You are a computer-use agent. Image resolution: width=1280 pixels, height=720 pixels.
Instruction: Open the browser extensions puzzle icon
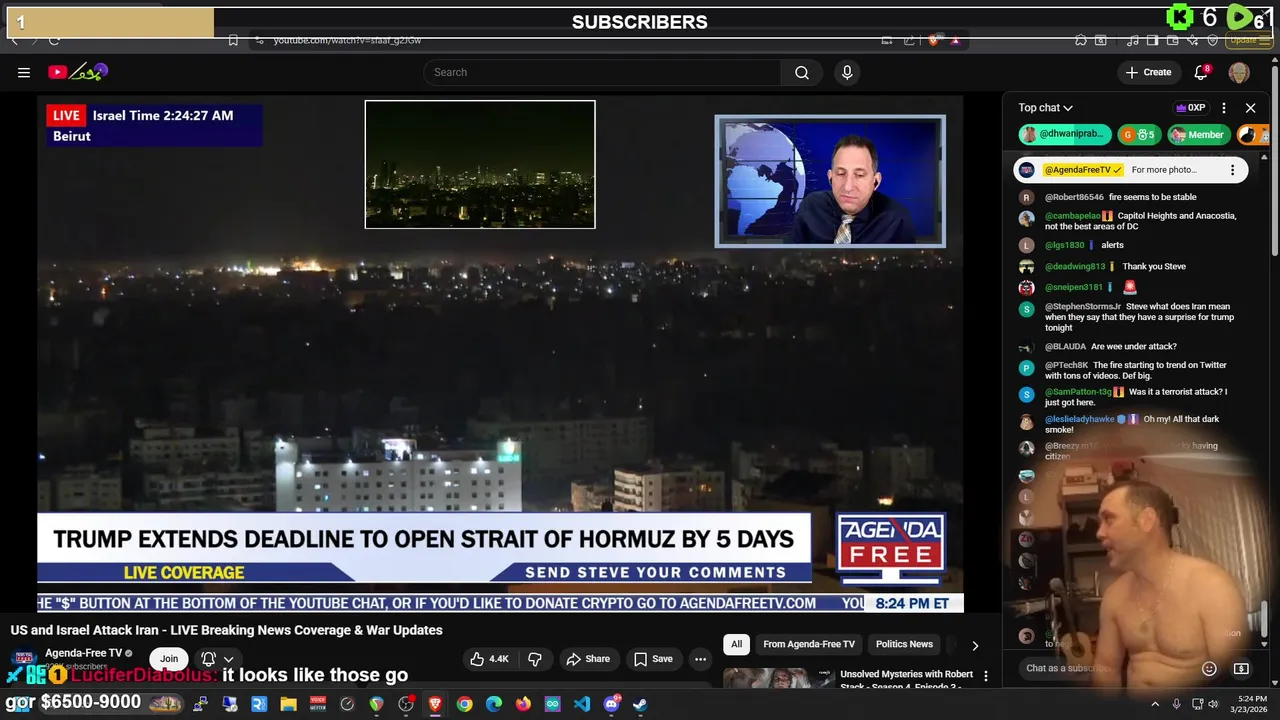coord(1081,40)
